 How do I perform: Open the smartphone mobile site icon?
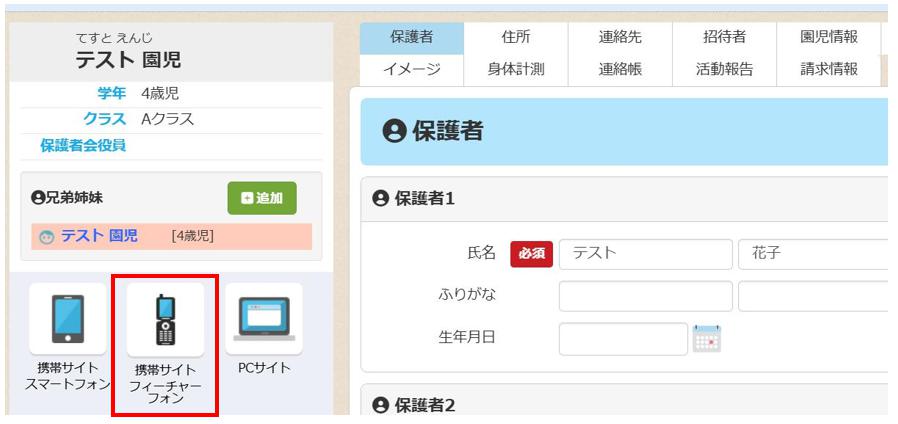(x=67, y=320)
